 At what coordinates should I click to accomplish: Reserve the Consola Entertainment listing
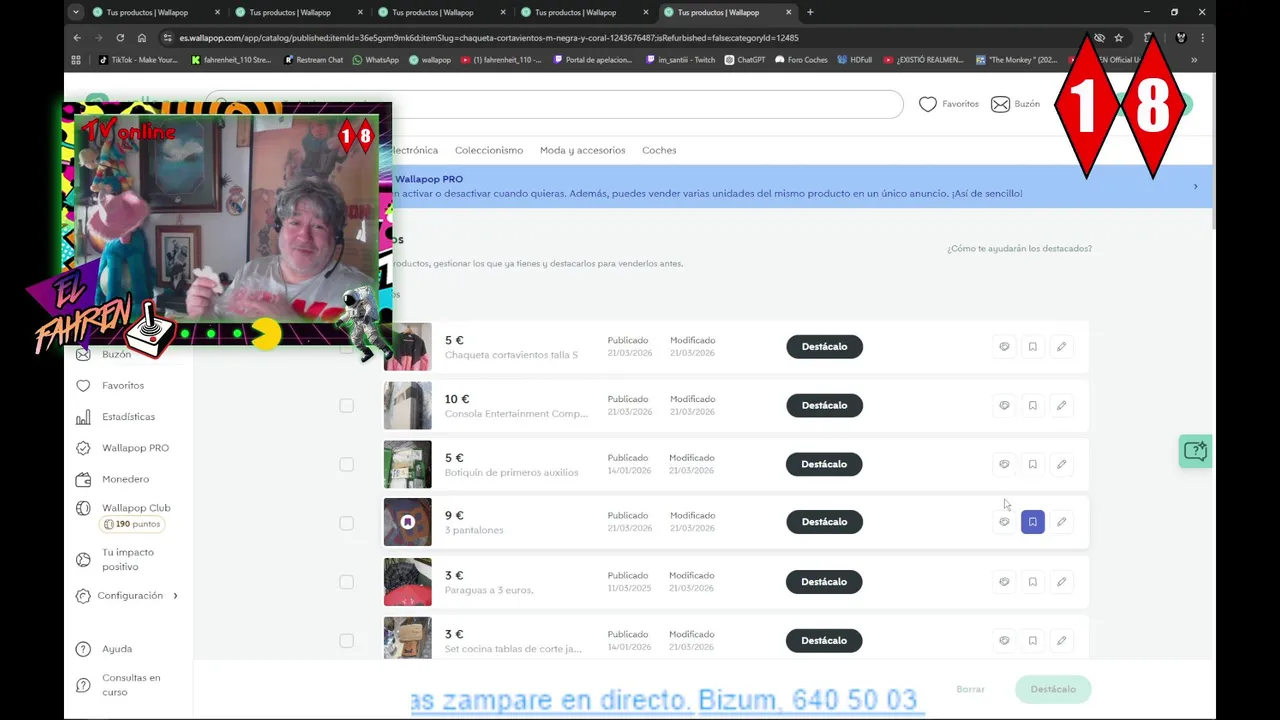(x=1033, y=406)
